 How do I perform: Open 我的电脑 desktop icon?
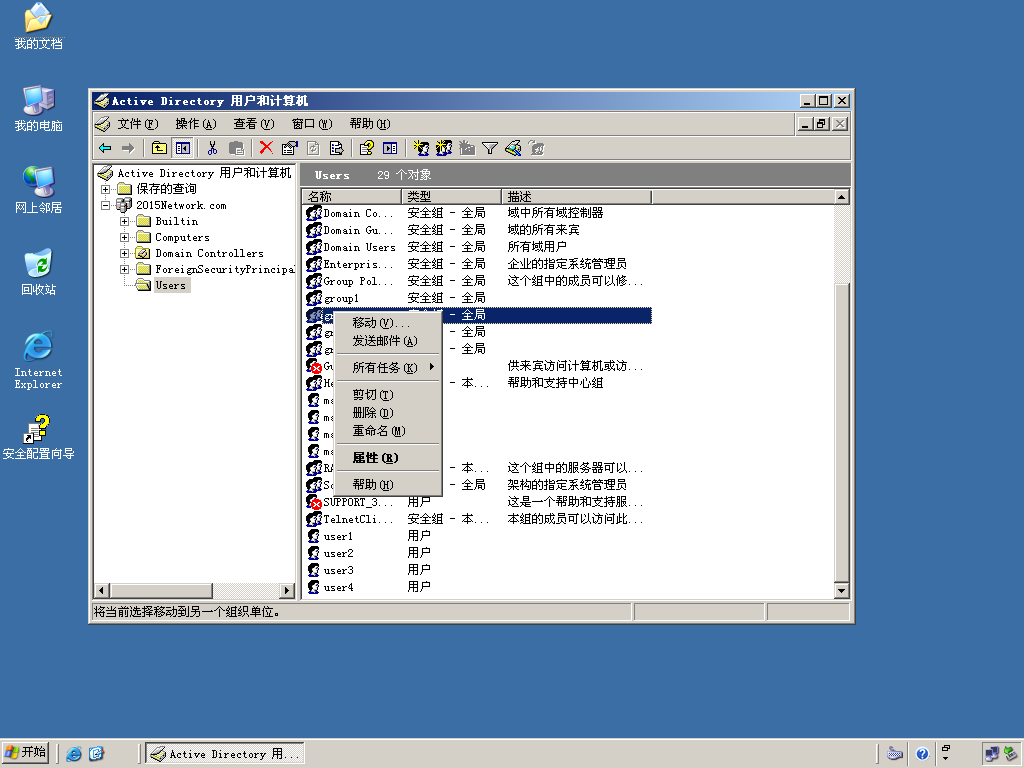39,108
